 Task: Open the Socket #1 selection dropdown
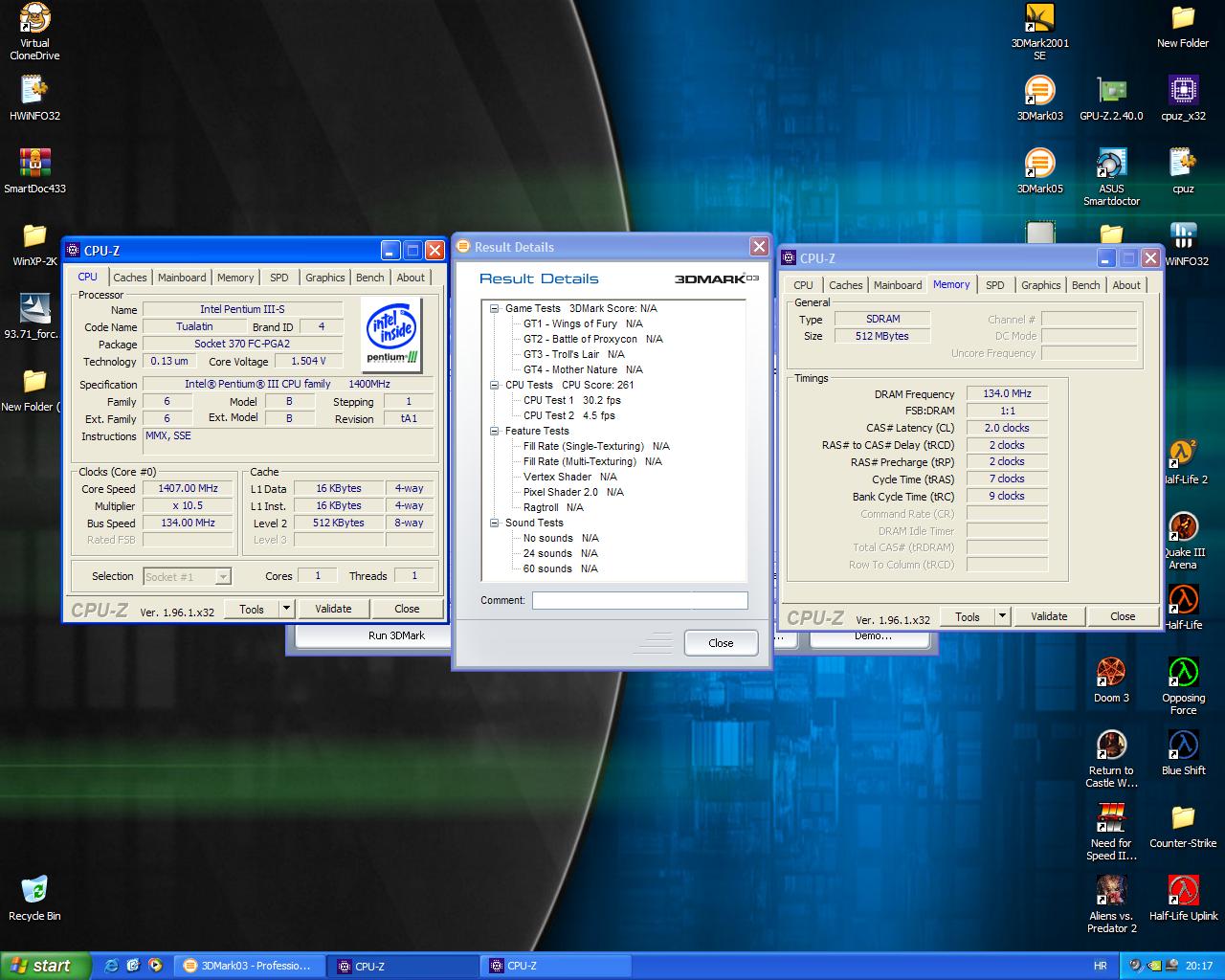tap(223, 576)
